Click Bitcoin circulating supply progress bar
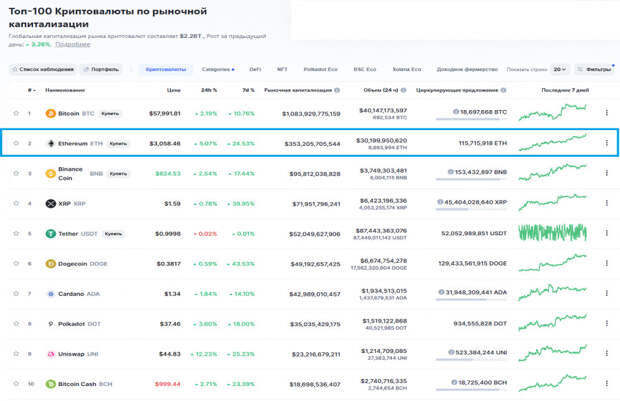620x401 pixels. tap(471, 119)
